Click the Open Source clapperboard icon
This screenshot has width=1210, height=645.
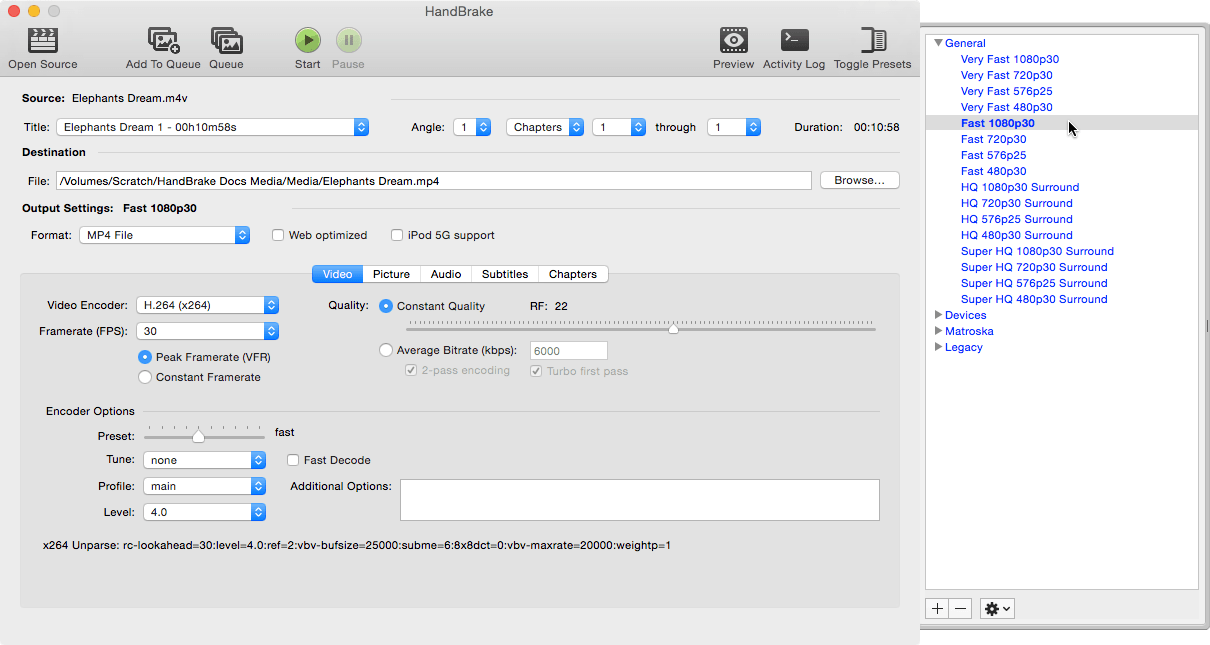click(42, 40)
